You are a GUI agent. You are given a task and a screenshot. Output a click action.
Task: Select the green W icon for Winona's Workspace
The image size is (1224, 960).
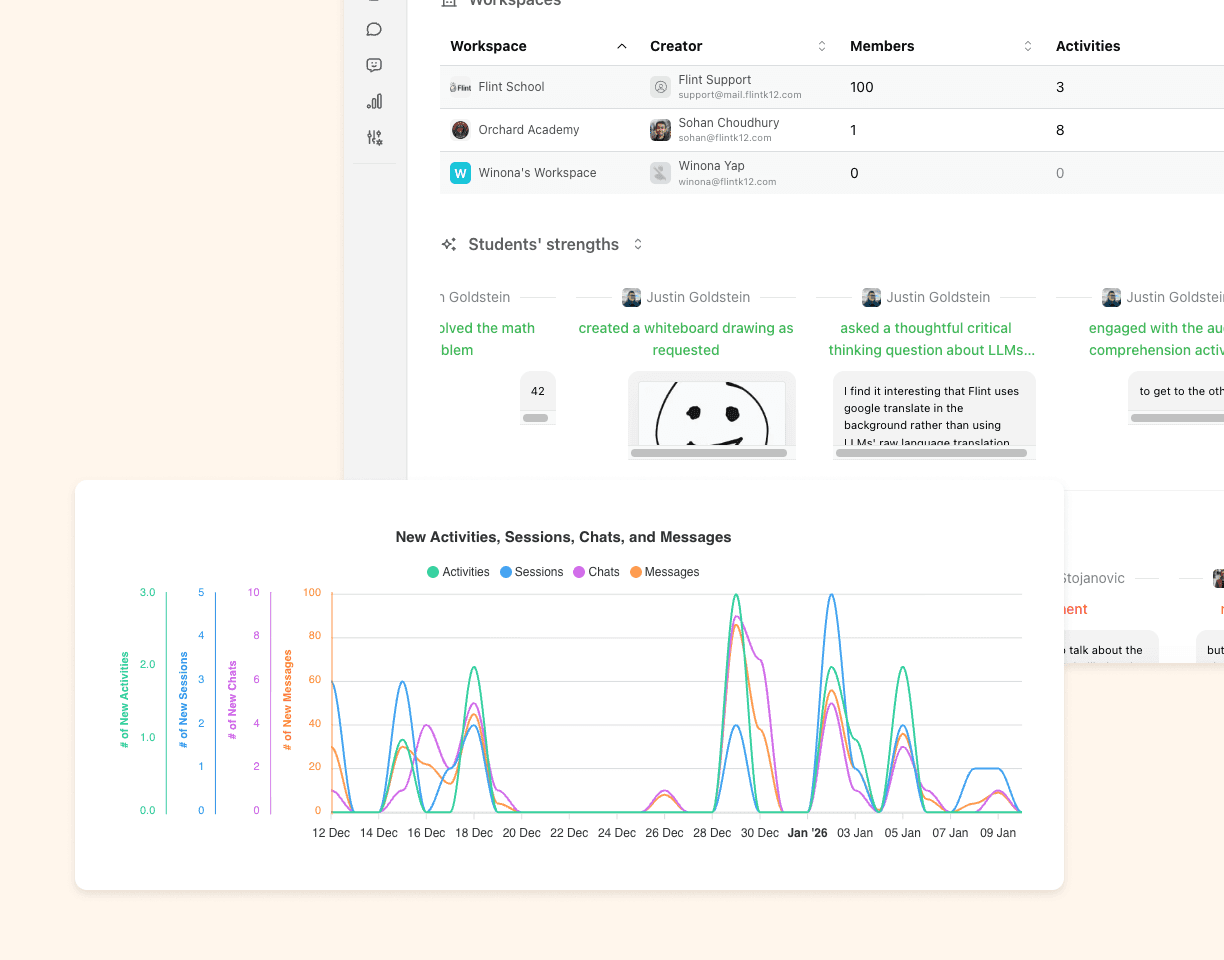coord(460,173)
